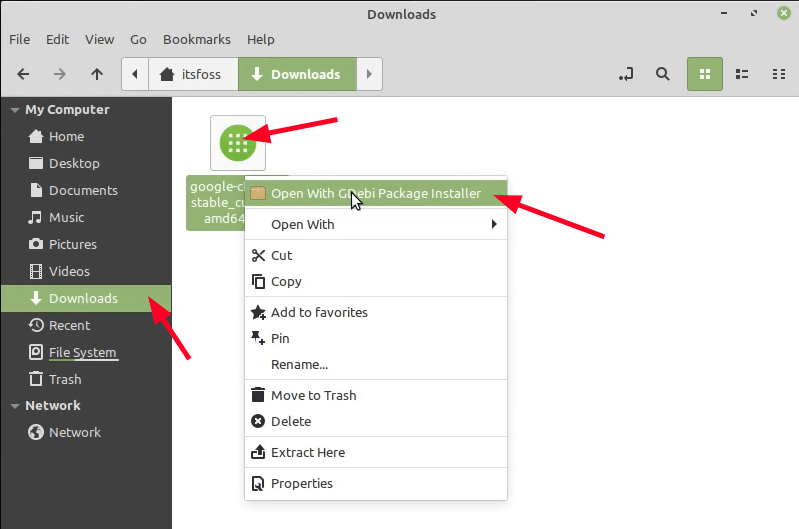
Task: Collapse the Network sidebar section
Action: coord(14,406)
